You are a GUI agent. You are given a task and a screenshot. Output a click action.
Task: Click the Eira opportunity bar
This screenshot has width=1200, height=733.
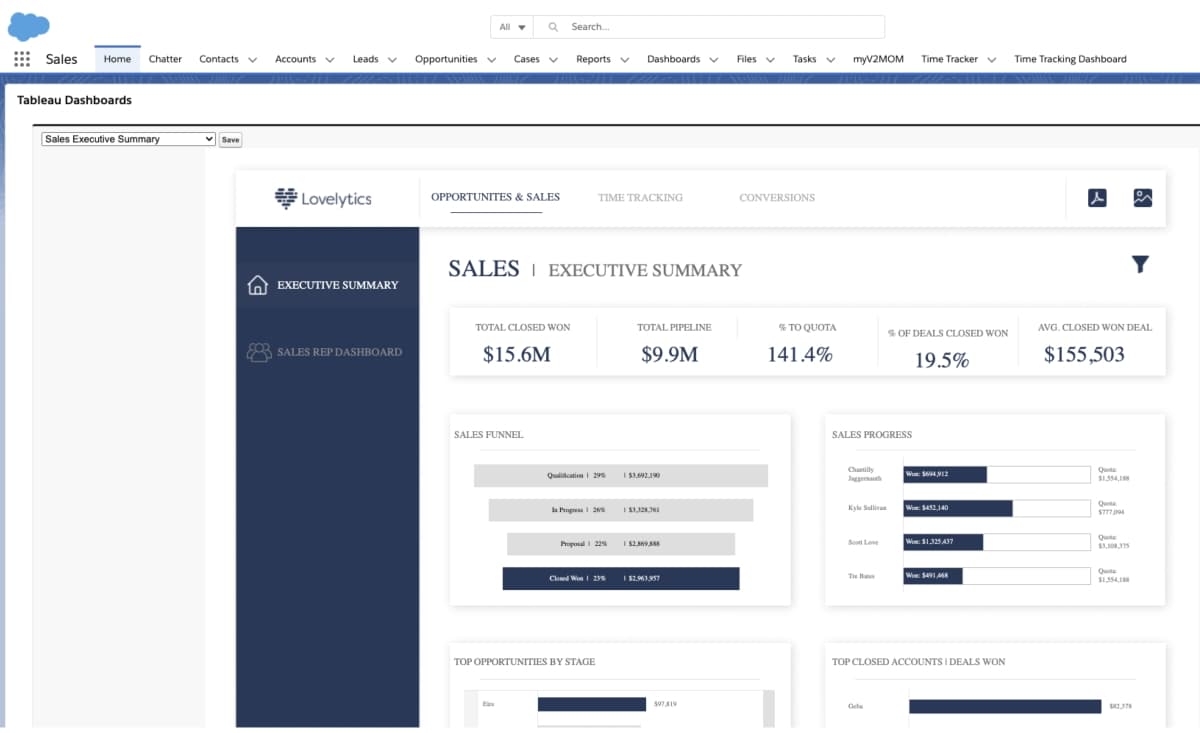coord(592,704)
